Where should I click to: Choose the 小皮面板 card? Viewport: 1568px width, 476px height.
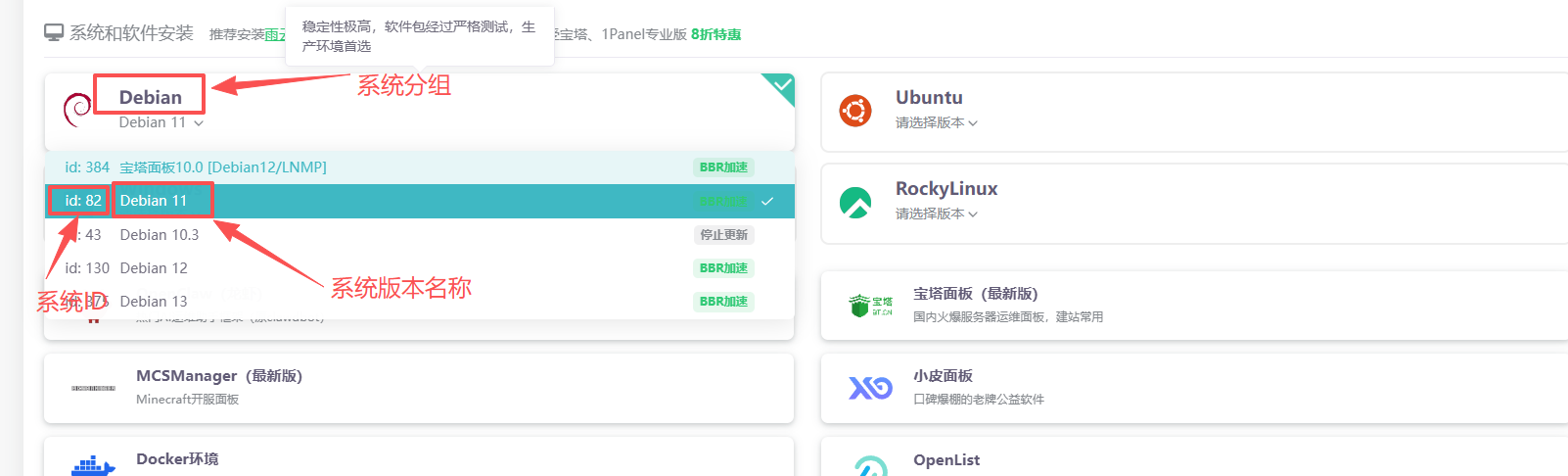click(1194, 388)
